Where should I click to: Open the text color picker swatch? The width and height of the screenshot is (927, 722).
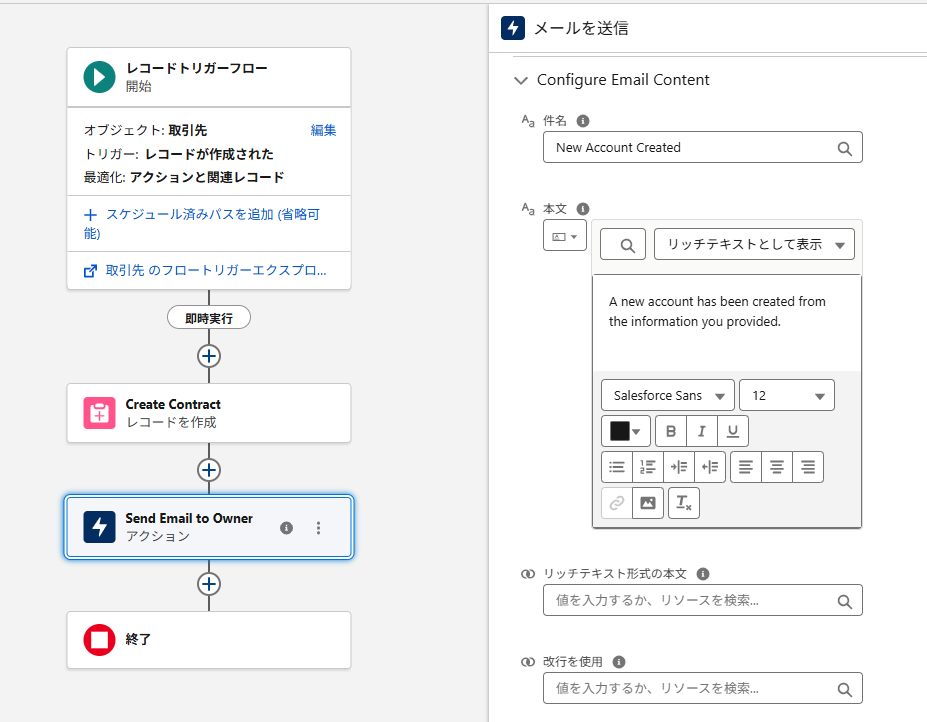pos(626,431)
